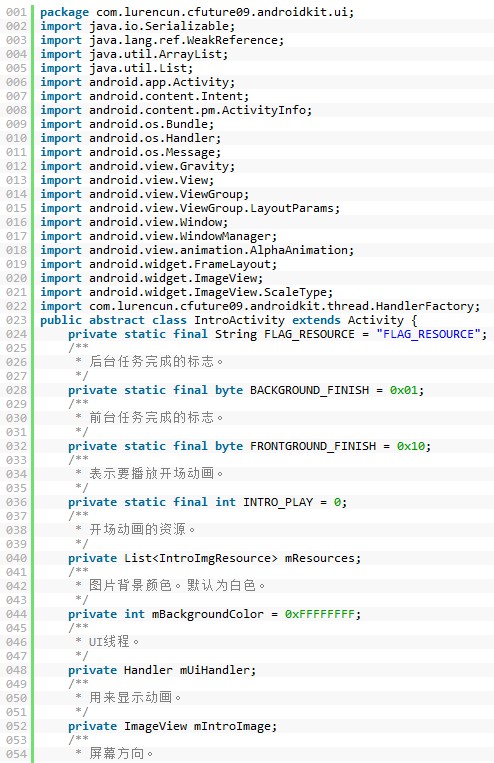Click the FRONTGROUND_FINISH constant name

coord(313,446)
